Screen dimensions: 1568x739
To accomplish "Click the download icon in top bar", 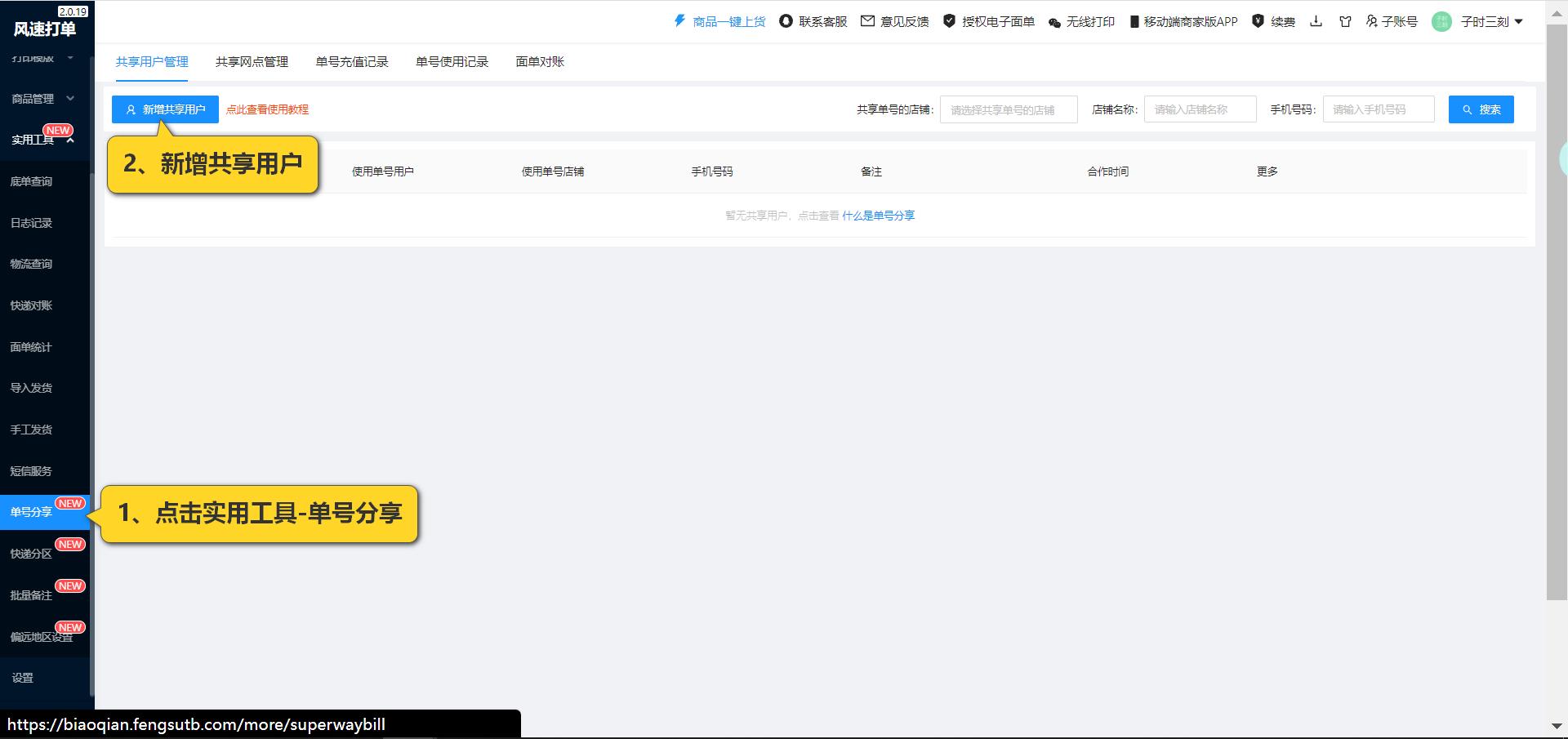I will pyautogui.click(x=1316, y=22).
